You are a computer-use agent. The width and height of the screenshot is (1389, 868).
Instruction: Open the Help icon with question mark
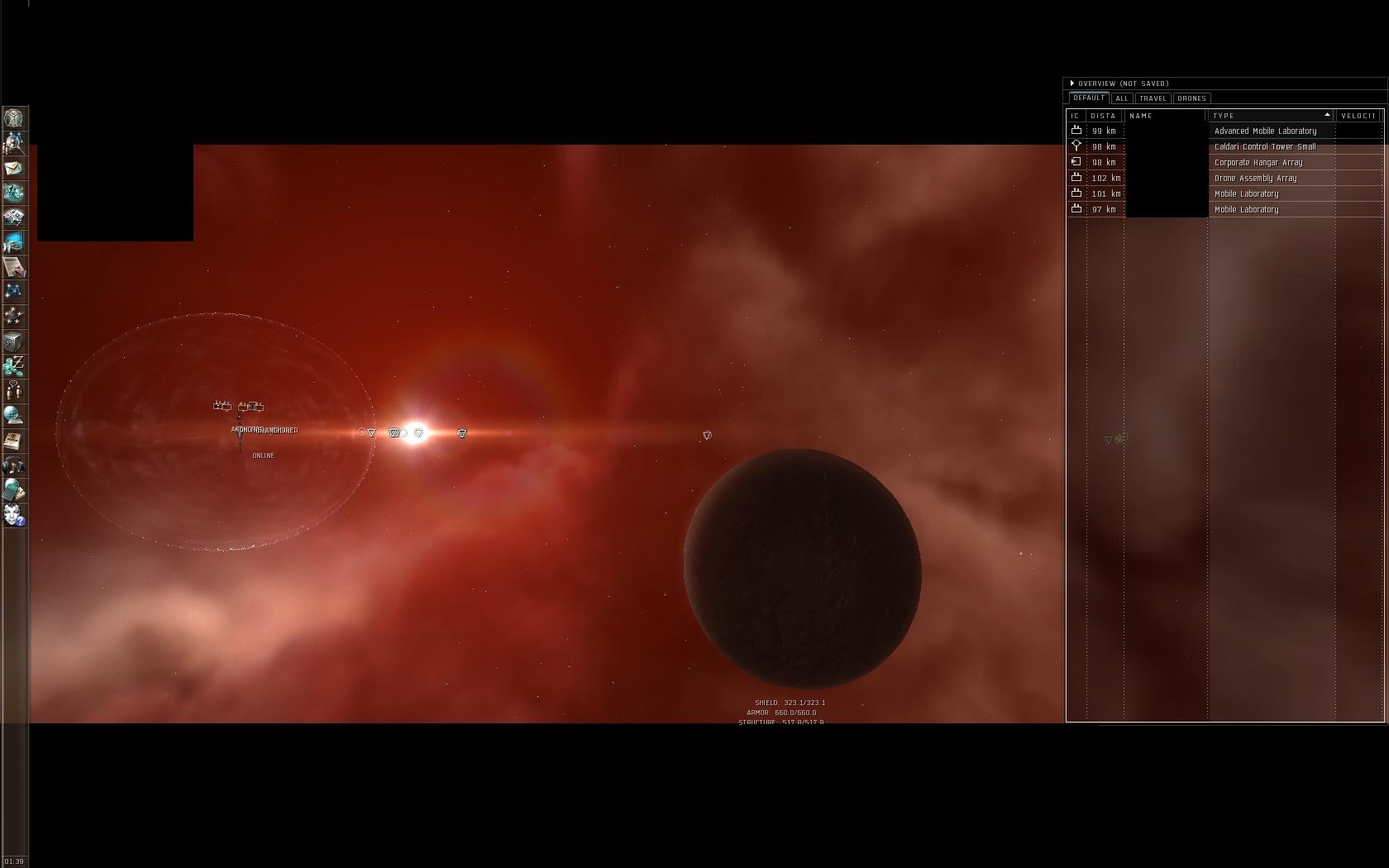(x=14, y=515)
